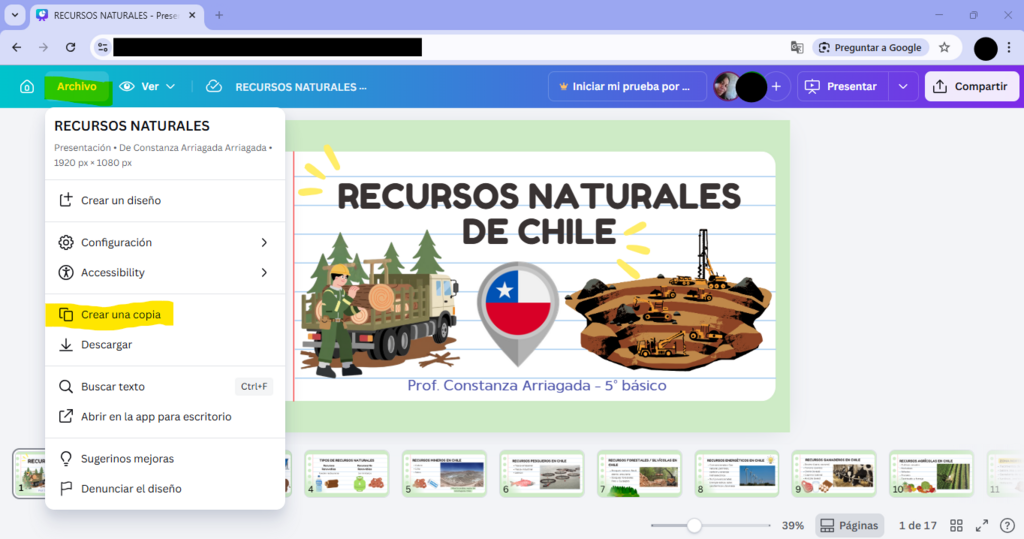Choose Buscar texto option
Viewport: 1024px width, 539px height.
pyautogui.click(x=165, y=386)
